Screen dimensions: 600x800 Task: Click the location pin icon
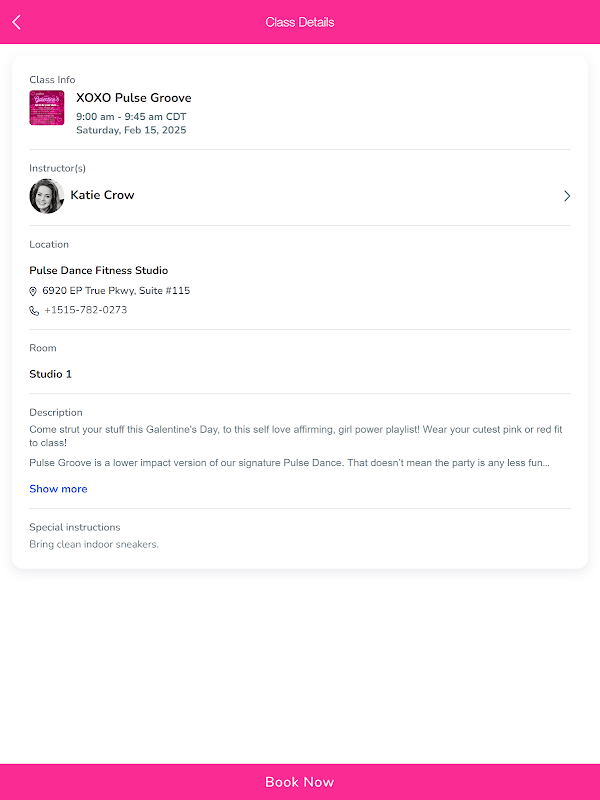point(34,291)
